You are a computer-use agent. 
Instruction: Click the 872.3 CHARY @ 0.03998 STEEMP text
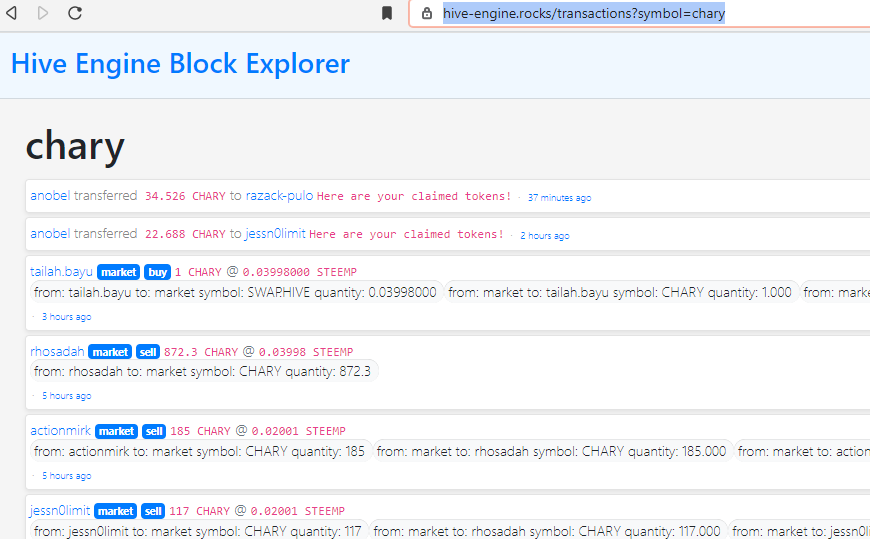[259, 352]
